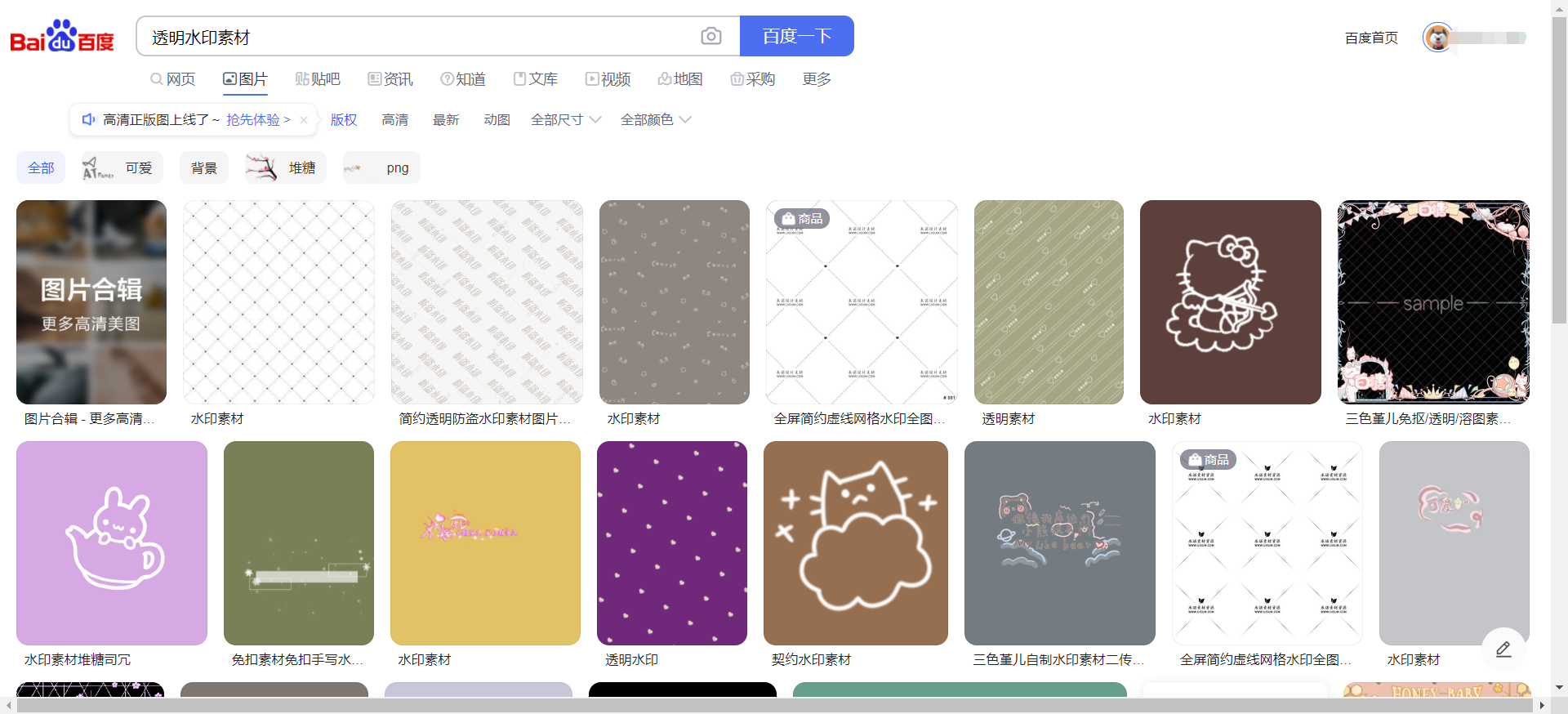
Task: Click the Baidu logo
Action: tap(62, 37)
